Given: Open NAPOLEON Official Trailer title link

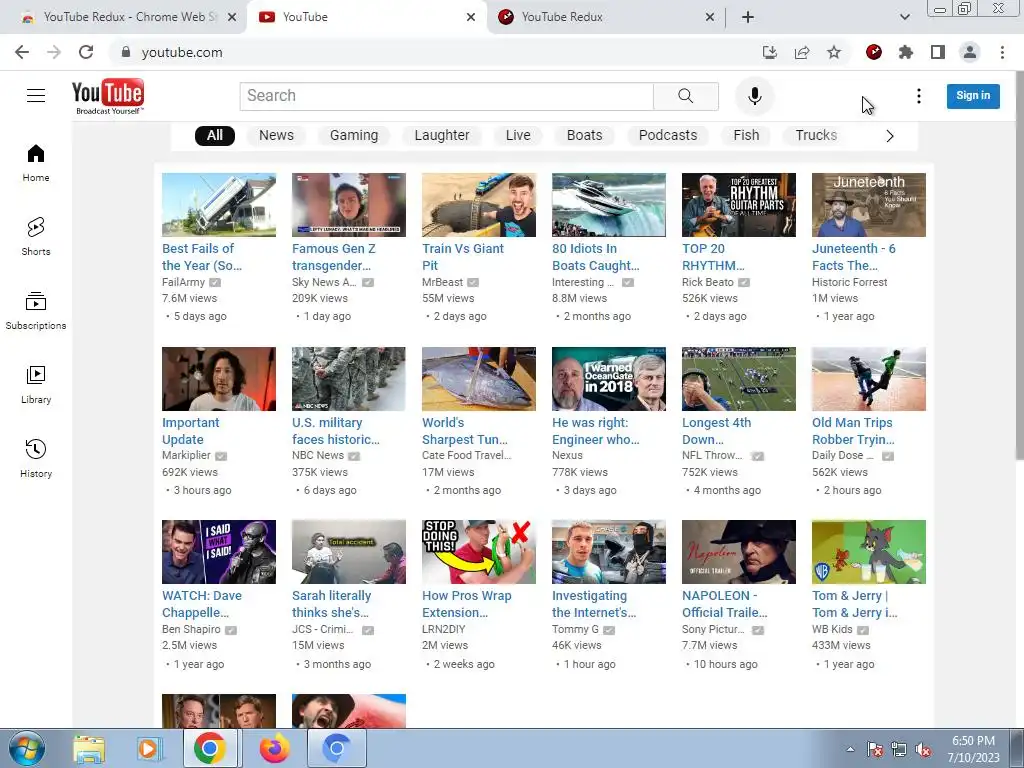Looking at the screenshot, I should pos(725,604).
